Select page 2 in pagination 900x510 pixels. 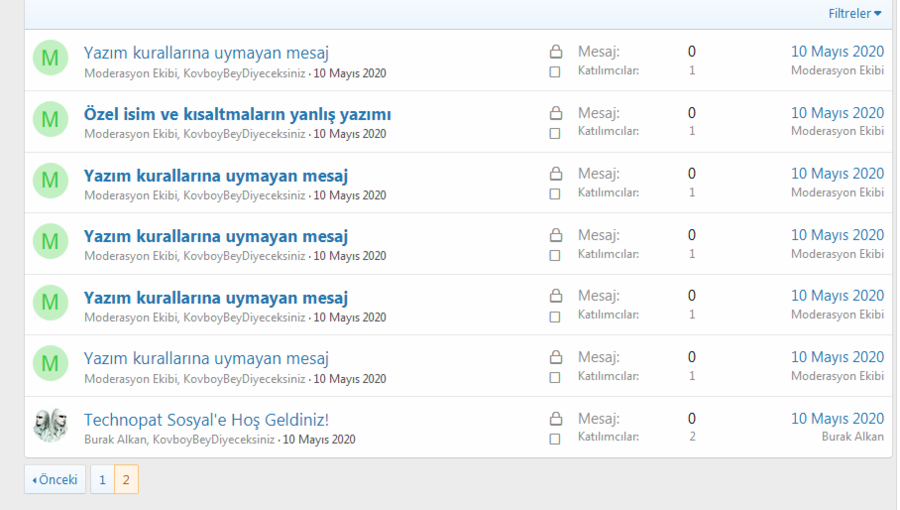(126, 480)
